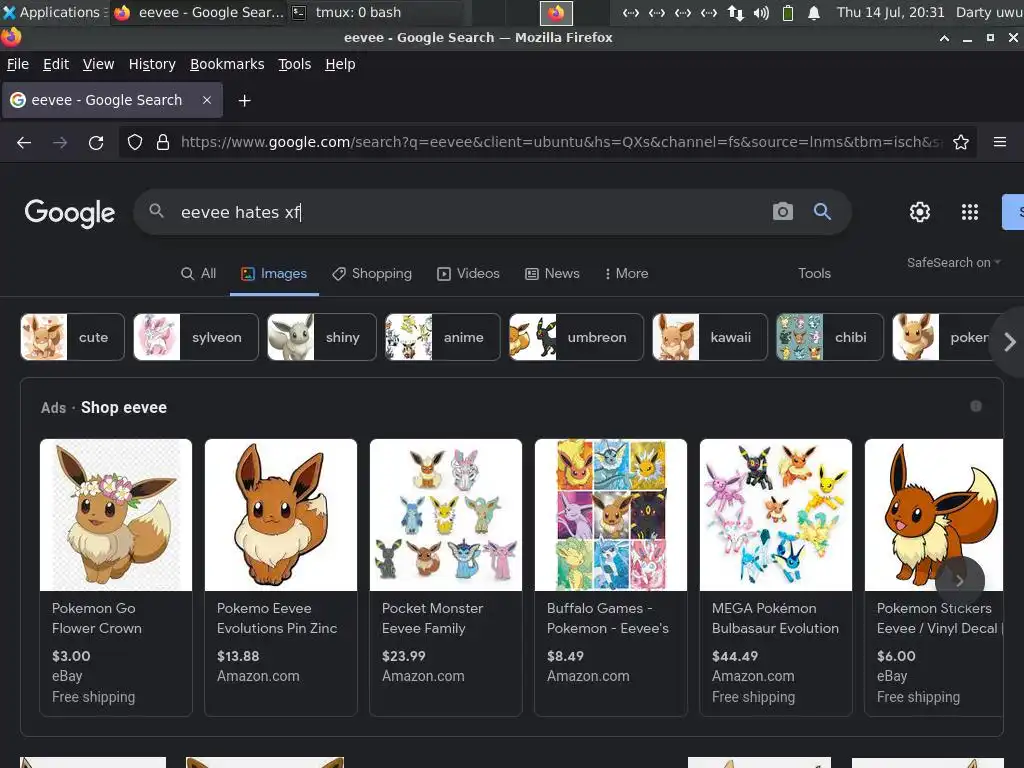Open clock showing Thu 14 Jul
Image resolution: width=1024 pixels, height=768 pixels.
tap(891, 12)
